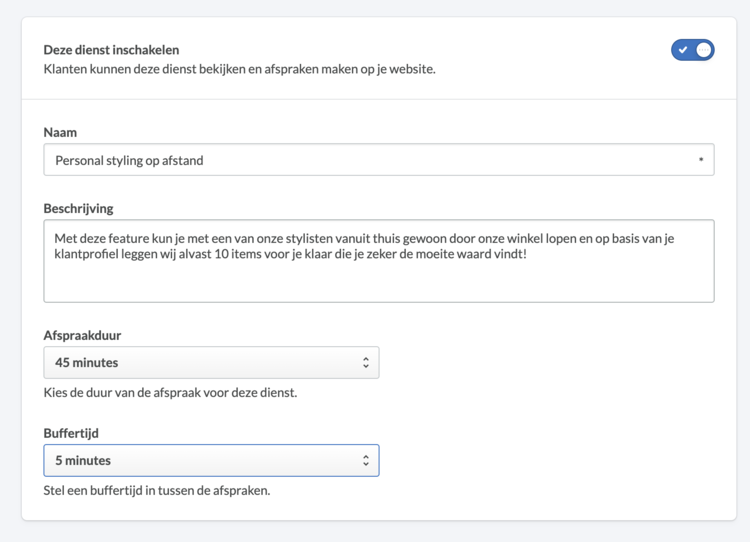The height and width of the screenshot is (542, 750).
Task: Disable the 'Deze dienst inschakelen' toggle
Action: [x=693, y=50]
